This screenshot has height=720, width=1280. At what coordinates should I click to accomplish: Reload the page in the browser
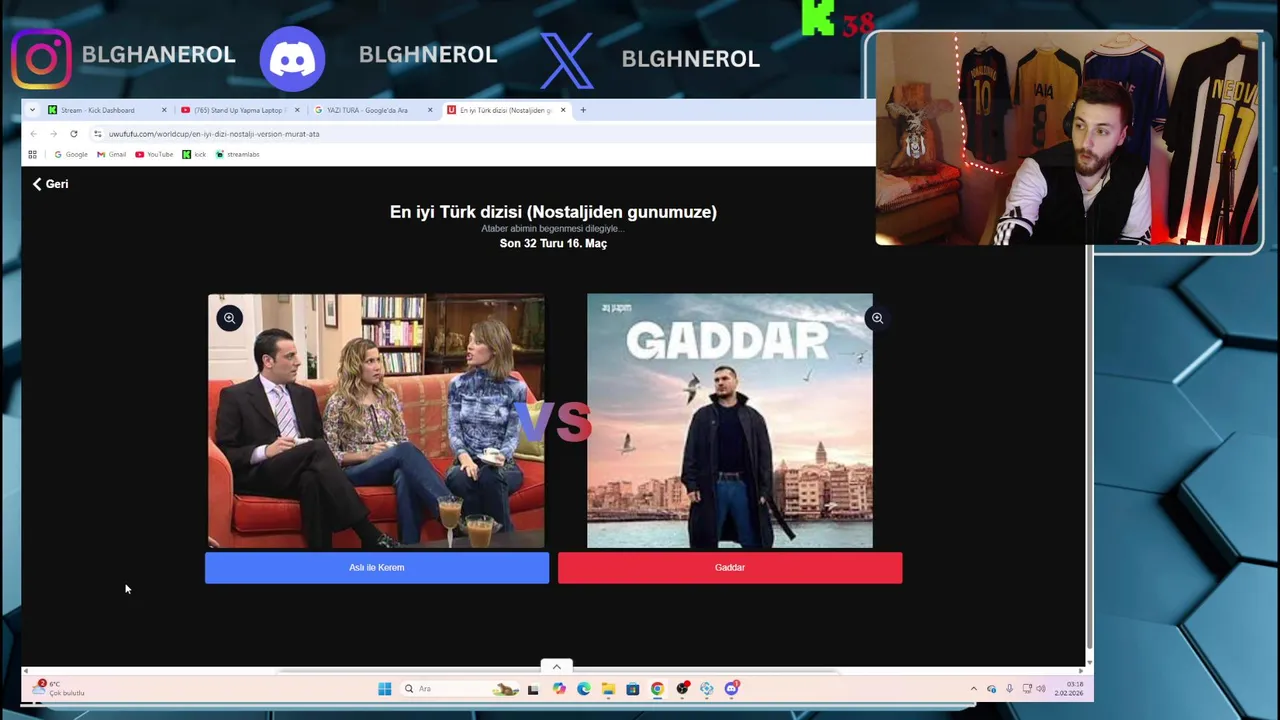73,134
